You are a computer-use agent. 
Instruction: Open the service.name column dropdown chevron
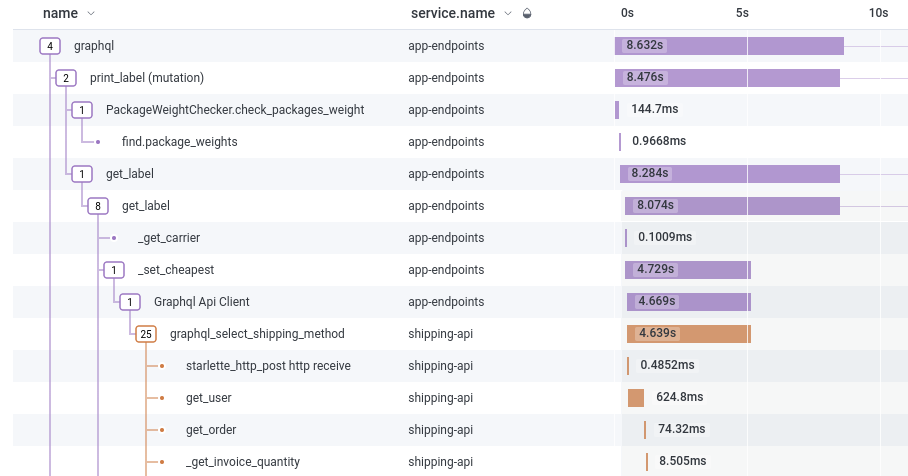[508, 13]
